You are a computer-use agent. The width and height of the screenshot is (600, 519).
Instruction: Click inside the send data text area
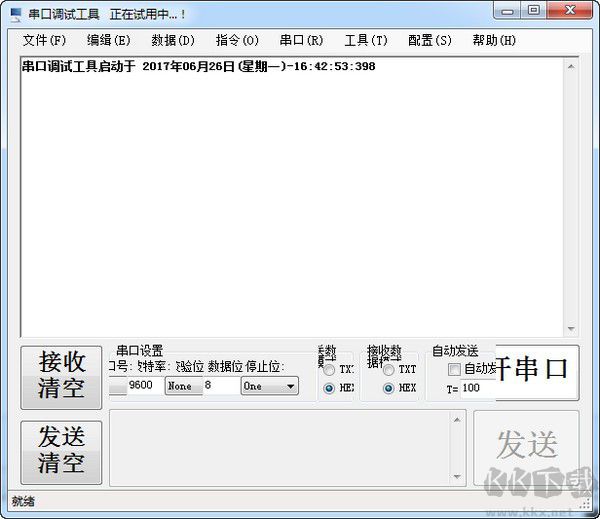click(280, 448)
